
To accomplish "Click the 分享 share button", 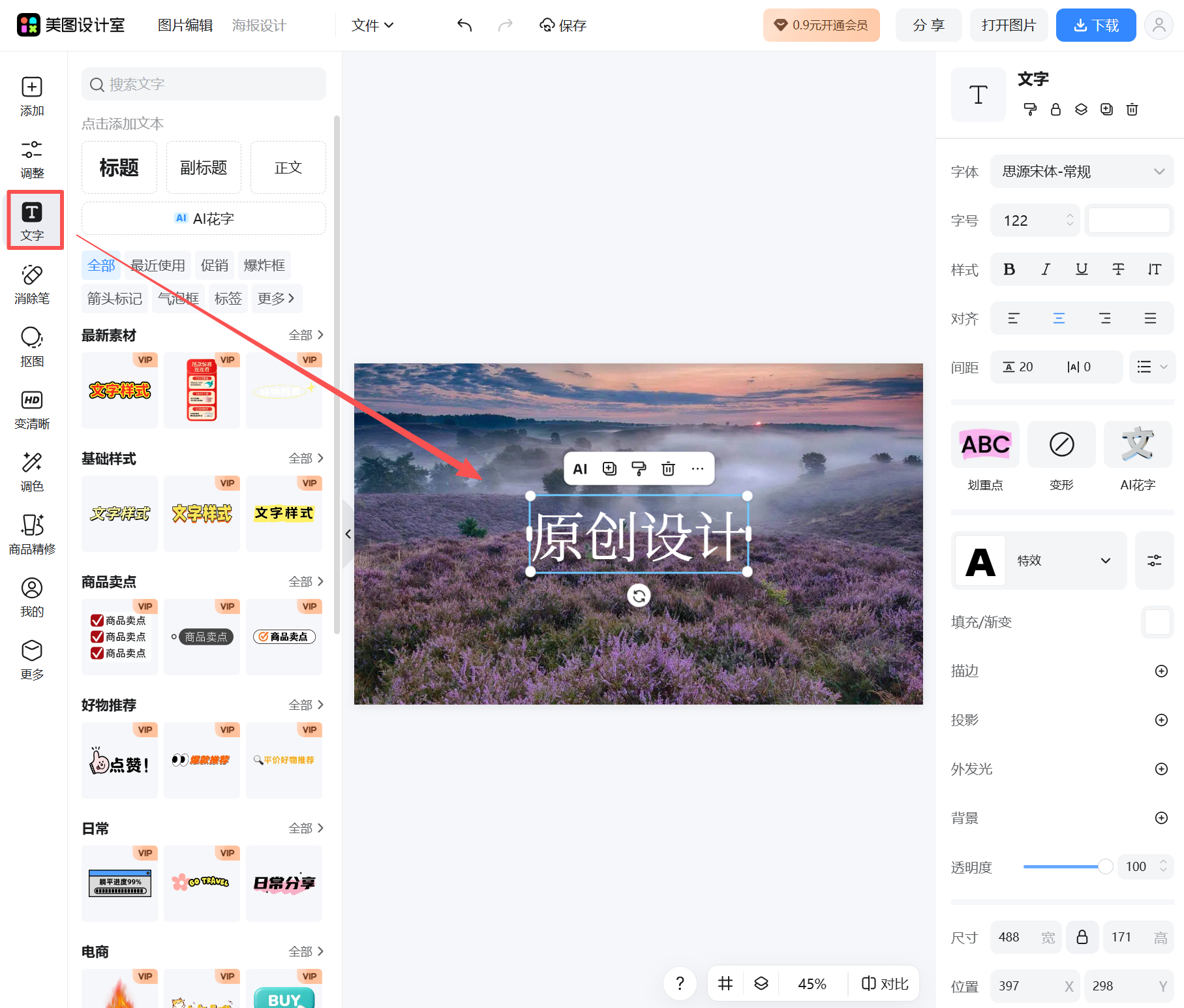I will pos(928,25).
